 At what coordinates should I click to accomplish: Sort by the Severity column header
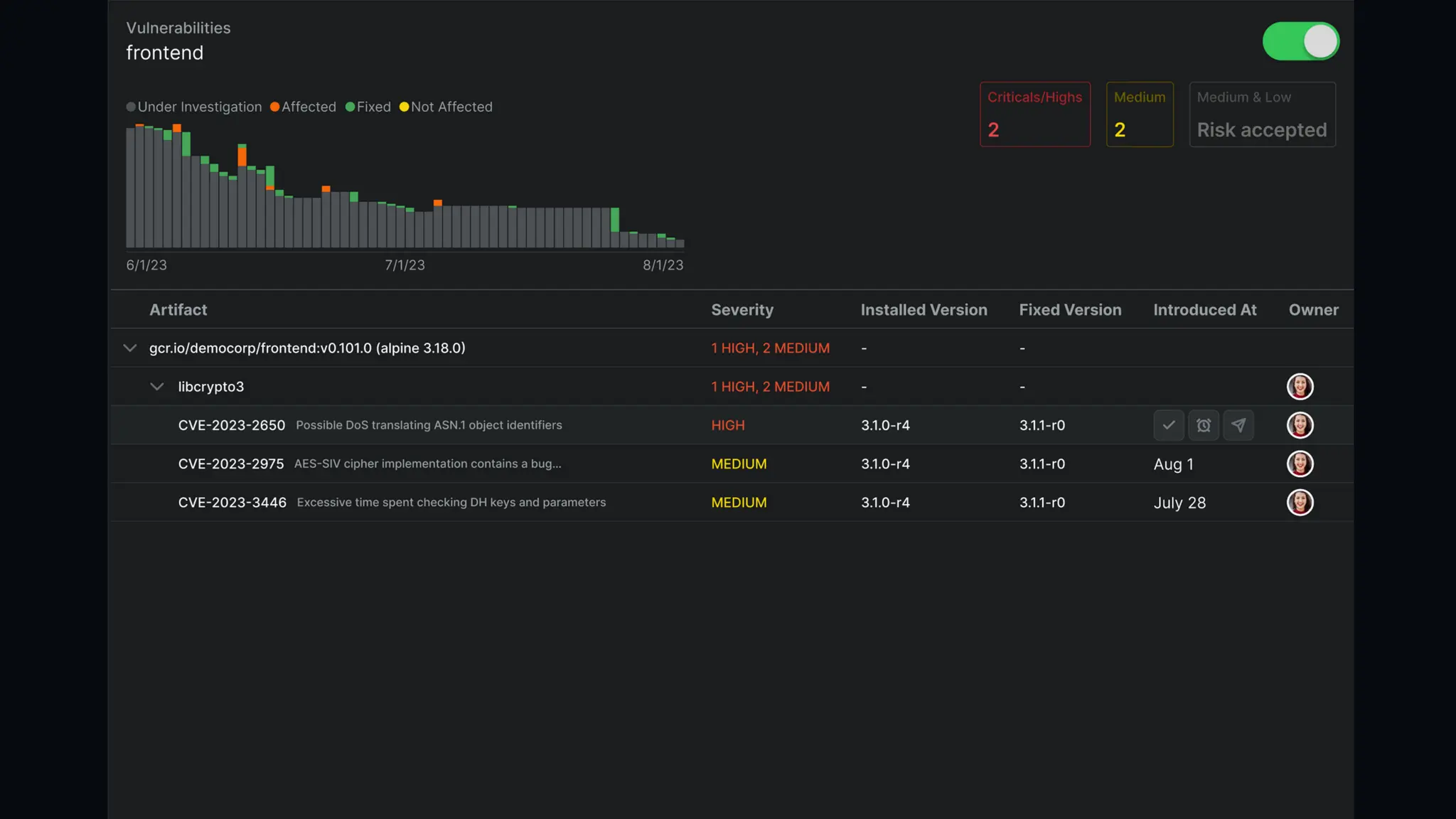742,310
